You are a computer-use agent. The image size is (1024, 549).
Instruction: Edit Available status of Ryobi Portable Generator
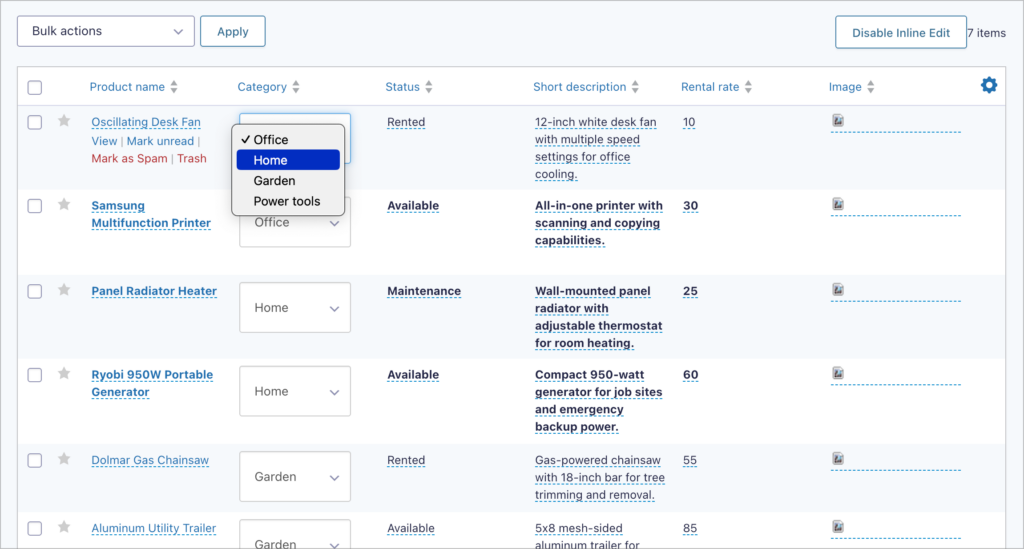point(413,375)
